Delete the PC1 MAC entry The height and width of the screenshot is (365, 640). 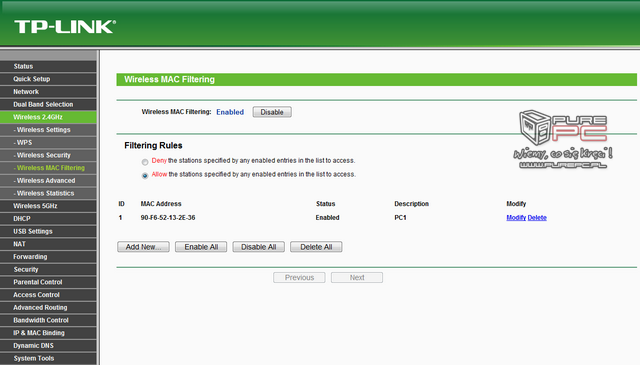pos(537,218)
